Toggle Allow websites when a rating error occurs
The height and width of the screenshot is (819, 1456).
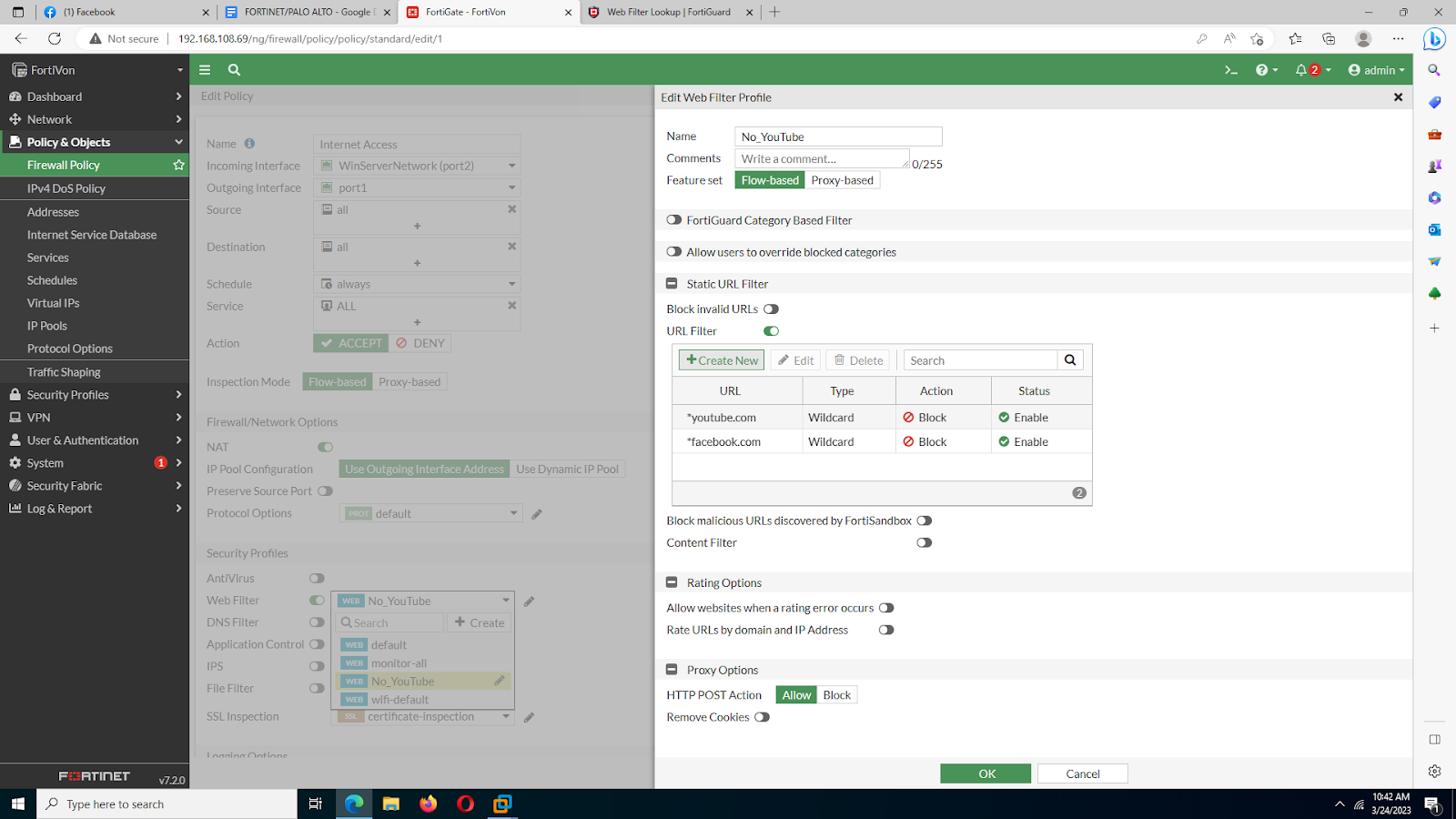[886, 608]
